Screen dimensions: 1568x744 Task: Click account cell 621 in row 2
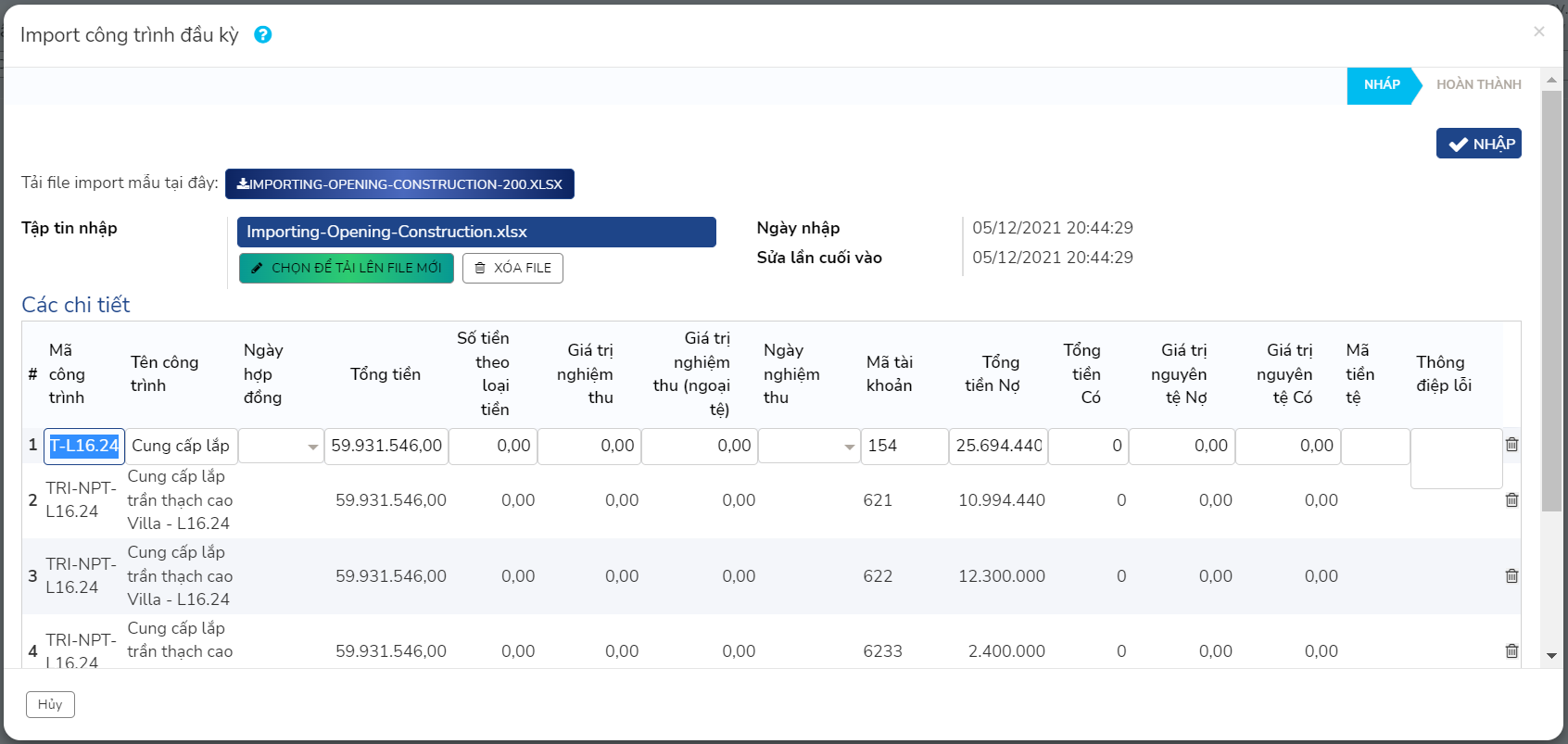coord(878,500)
